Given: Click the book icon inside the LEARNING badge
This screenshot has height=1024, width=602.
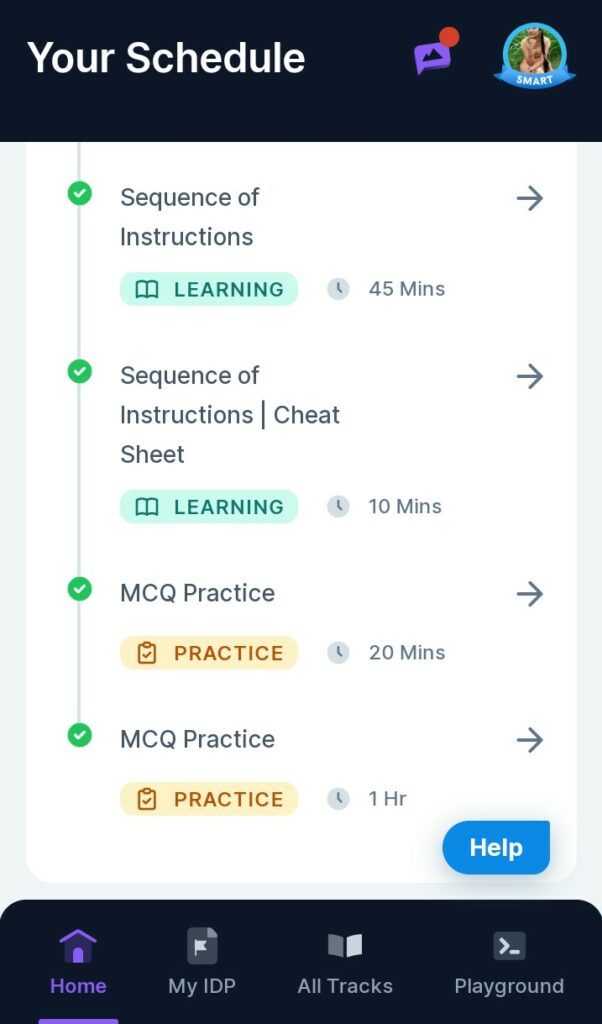Looking at the screenshot, I should click(x=148, y=289).
